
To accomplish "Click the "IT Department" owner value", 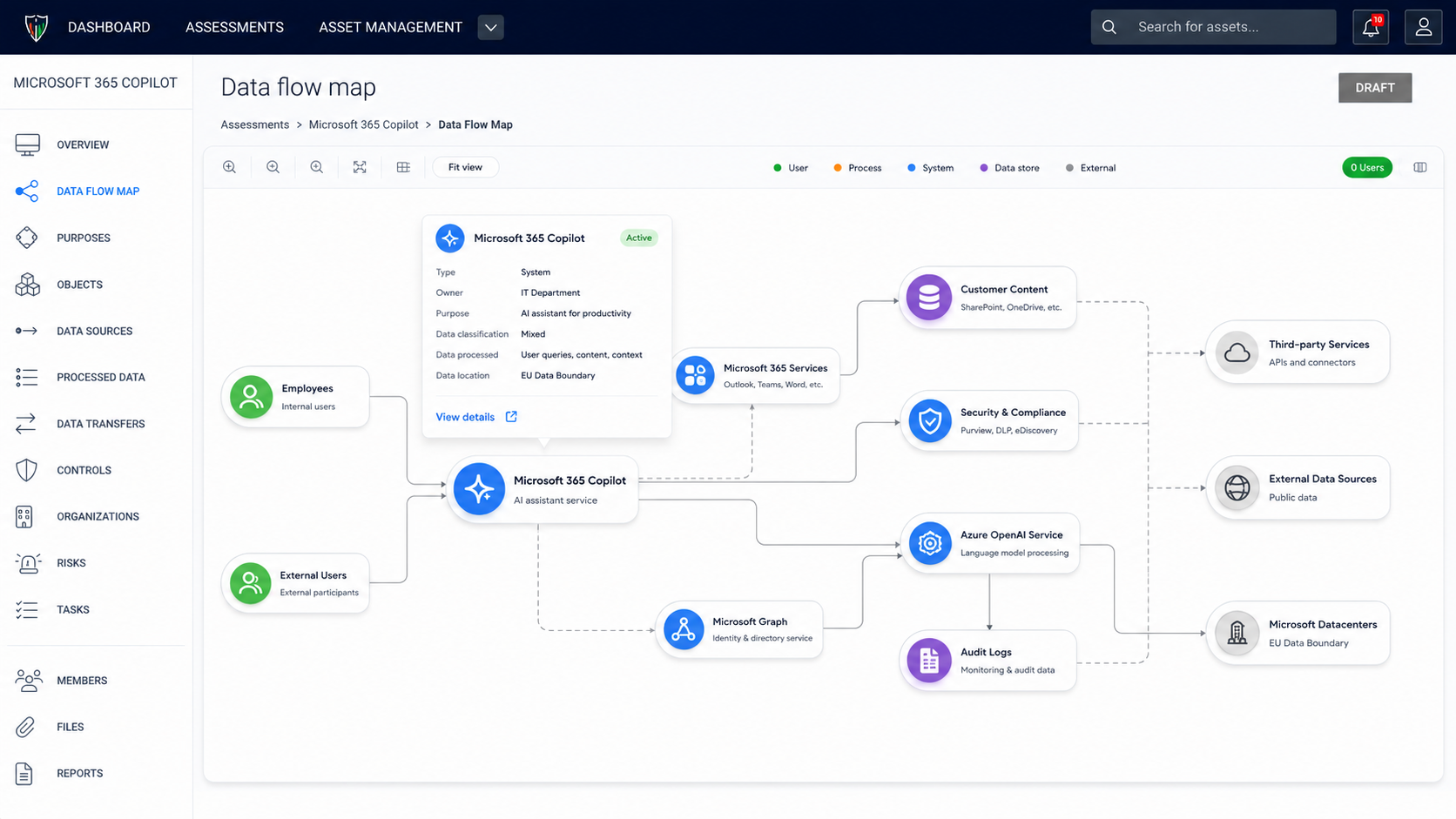I will (550, 293).
